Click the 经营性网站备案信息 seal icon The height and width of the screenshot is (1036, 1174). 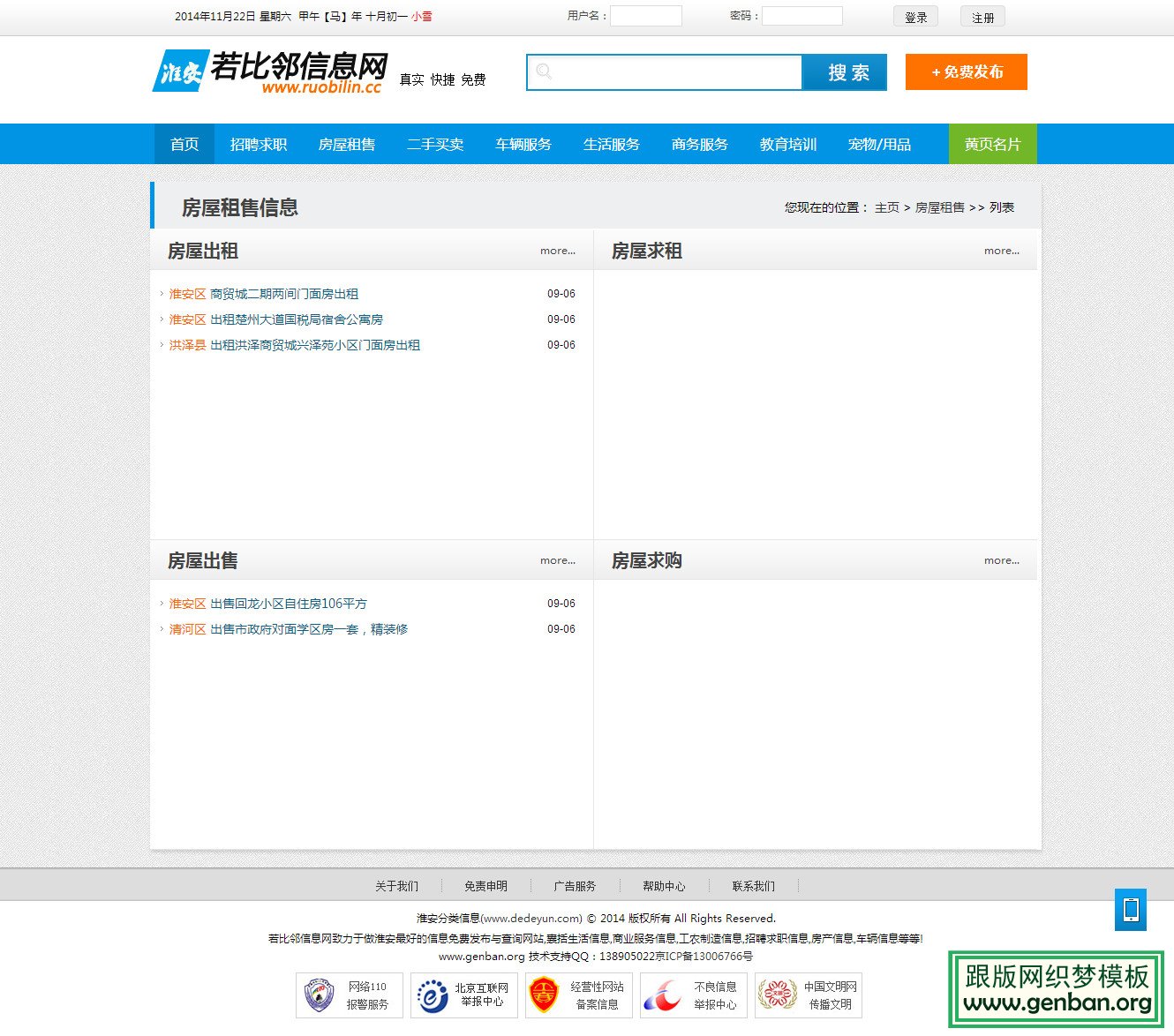pyautogui.click(x=545, y=995)
